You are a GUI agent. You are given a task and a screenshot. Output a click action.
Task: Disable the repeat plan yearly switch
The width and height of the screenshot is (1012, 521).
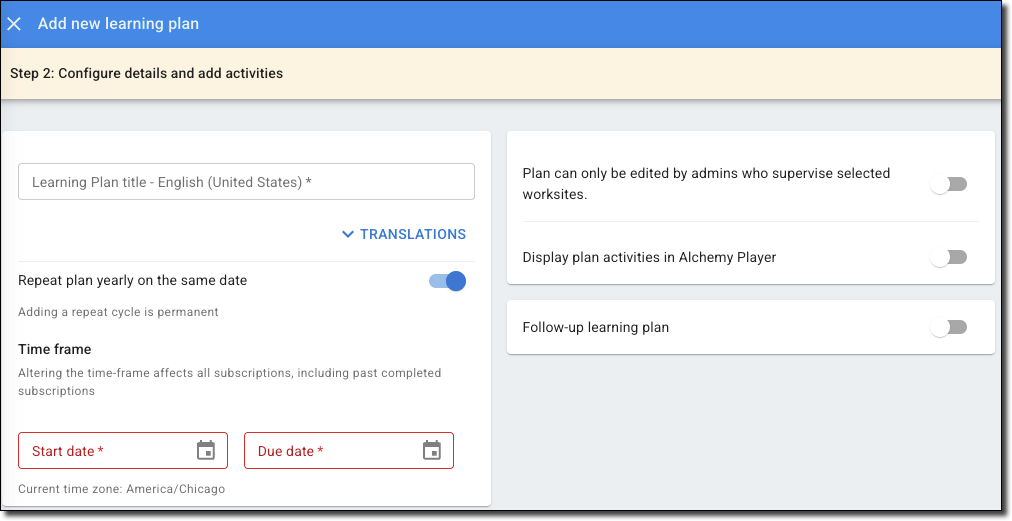(448, 281)
